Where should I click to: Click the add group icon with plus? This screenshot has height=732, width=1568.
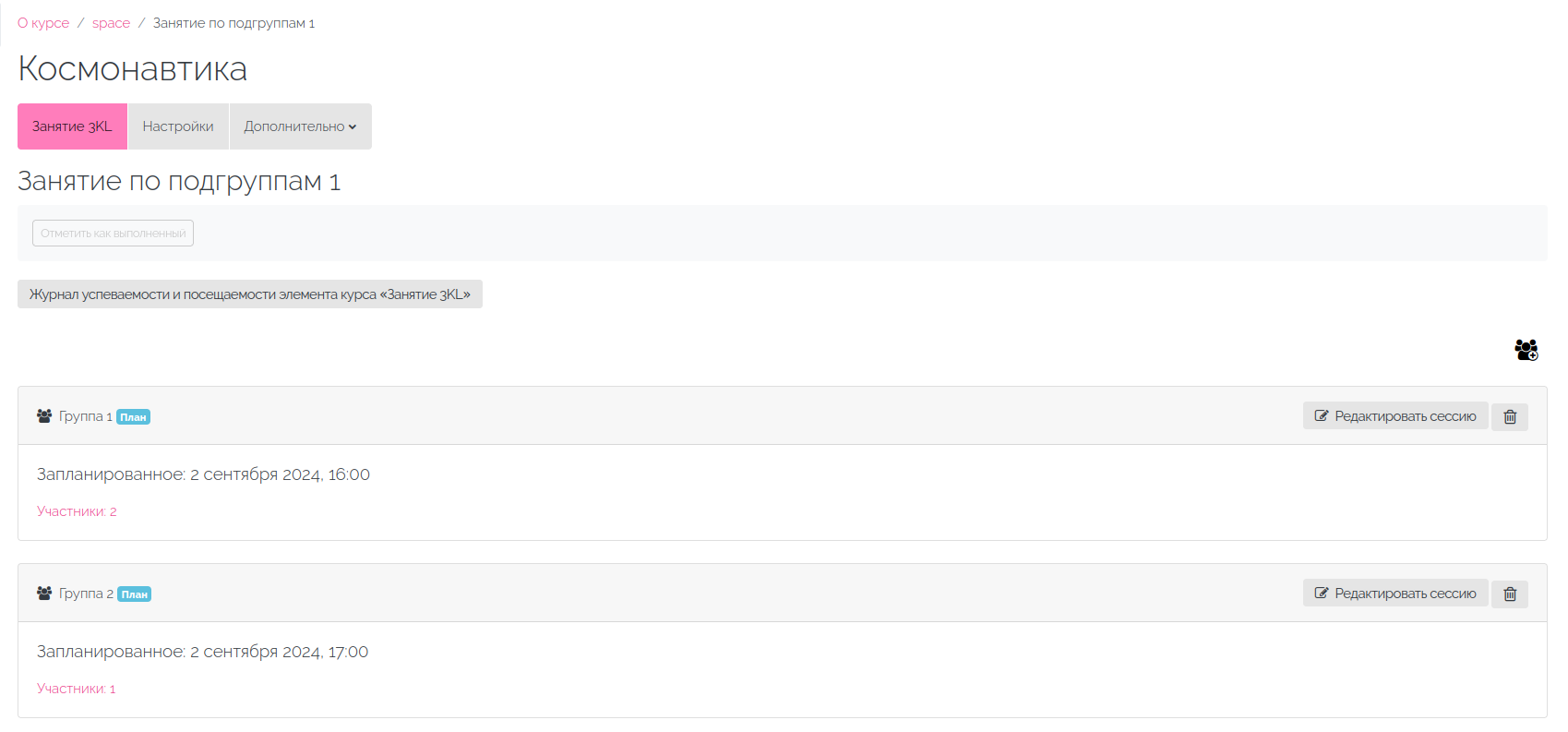[x=1526, y=350]
